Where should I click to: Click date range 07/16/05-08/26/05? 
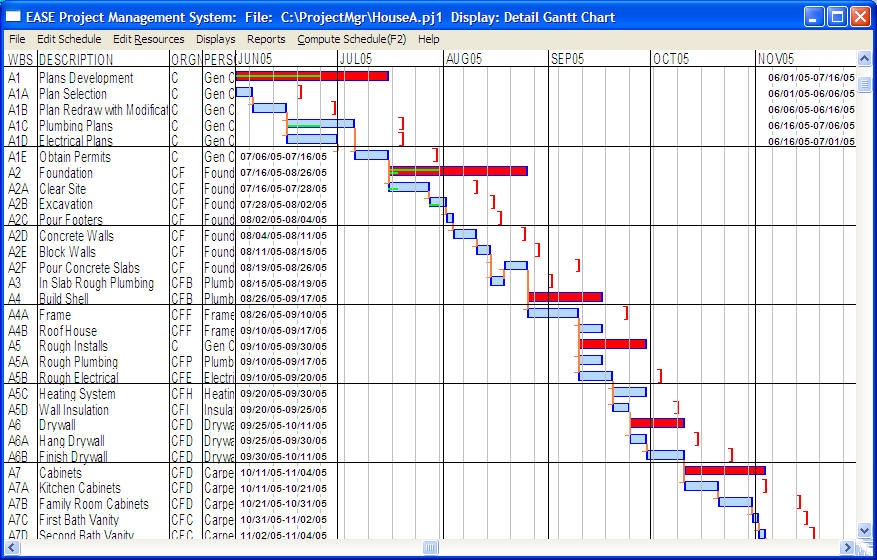tap(284, 173)
